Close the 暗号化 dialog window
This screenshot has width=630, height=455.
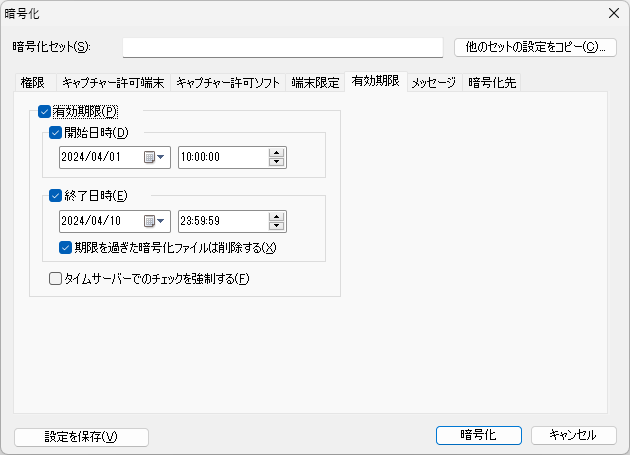coord(612,13)
